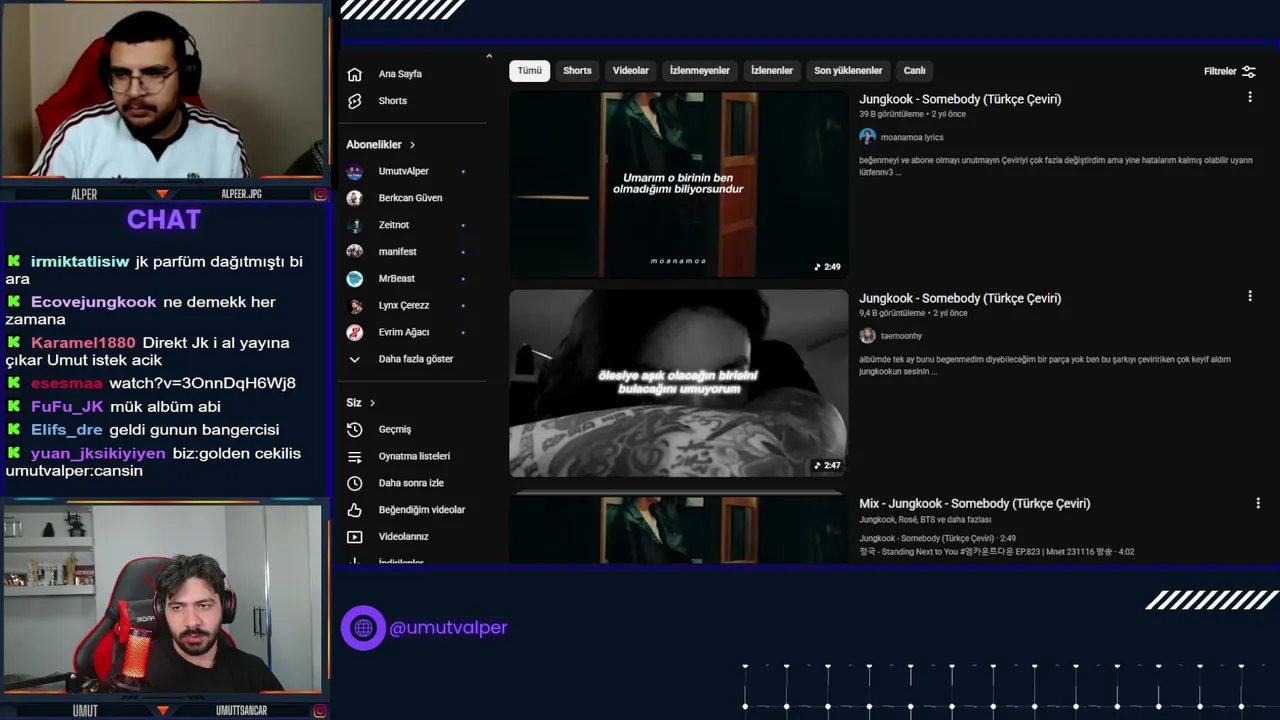Screen dimensions: 1280x720
Task: Select the İzlenmeyenler filter chip
Action: click(699, 71)
